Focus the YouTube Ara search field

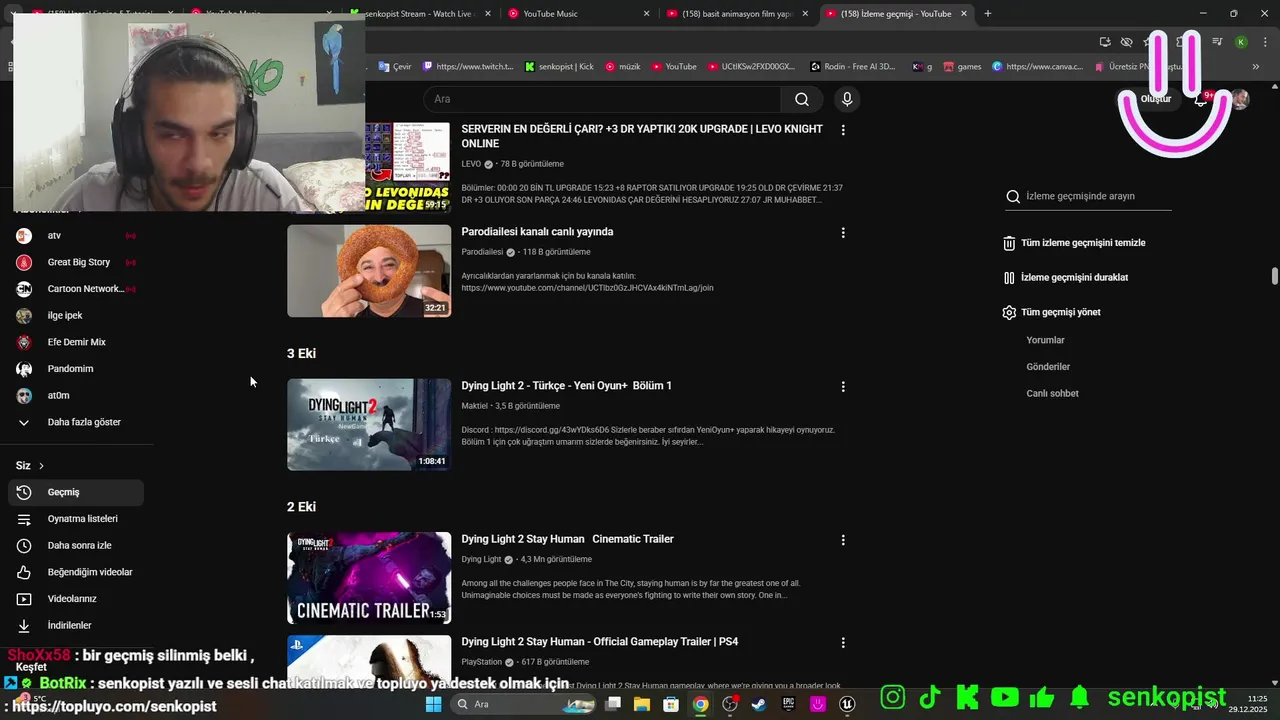coord(602,99)
